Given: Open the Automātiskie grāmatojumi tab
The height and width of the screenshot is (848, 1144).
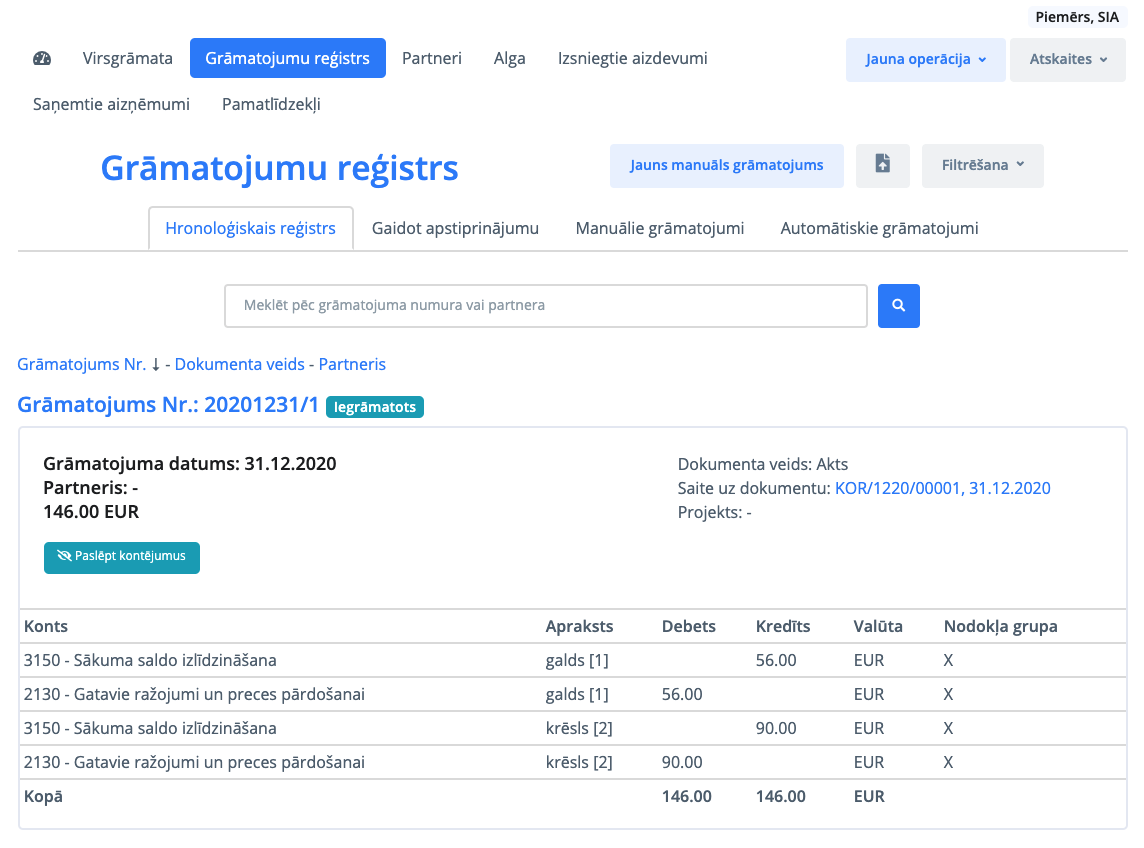Looking at the screenshot, I should pyautogui.click(x=879, y=228).
